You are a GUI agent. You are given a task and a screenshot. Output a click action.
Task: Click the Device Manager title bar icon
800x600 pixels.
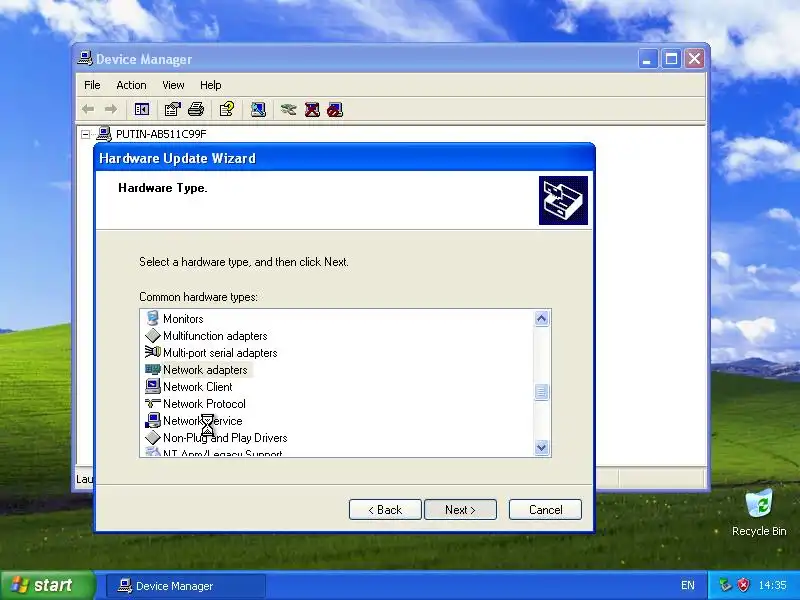[x=85, y=59]
